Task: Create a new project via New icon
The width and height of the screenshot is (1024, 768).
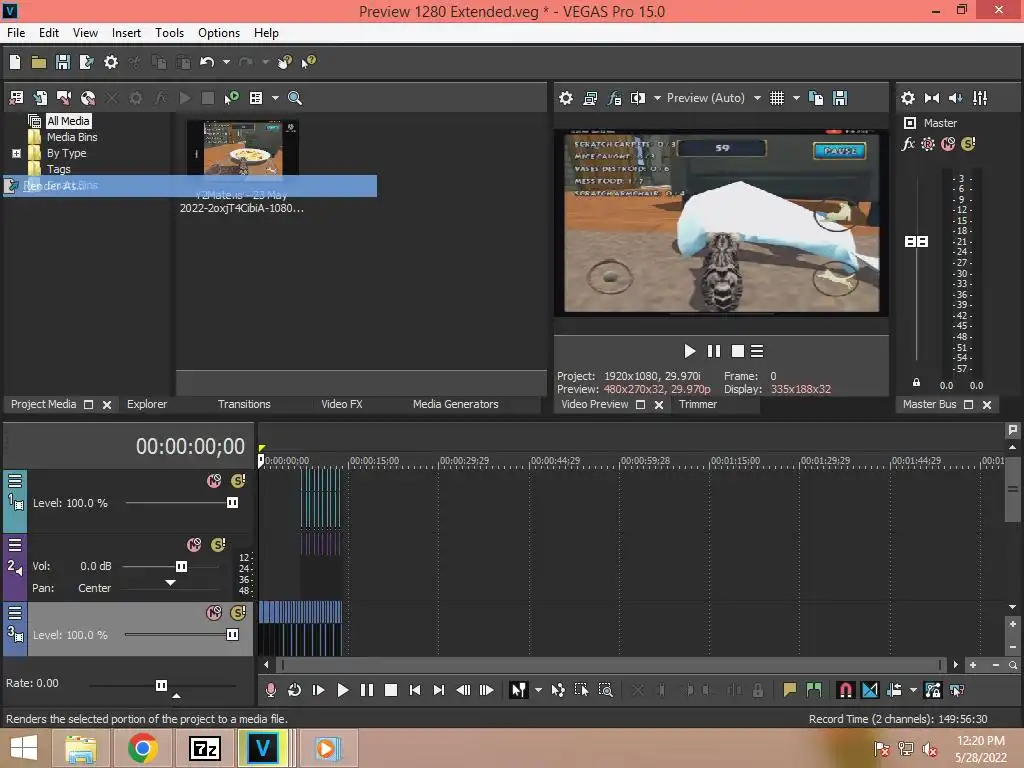Action: (x=15, y=62)
